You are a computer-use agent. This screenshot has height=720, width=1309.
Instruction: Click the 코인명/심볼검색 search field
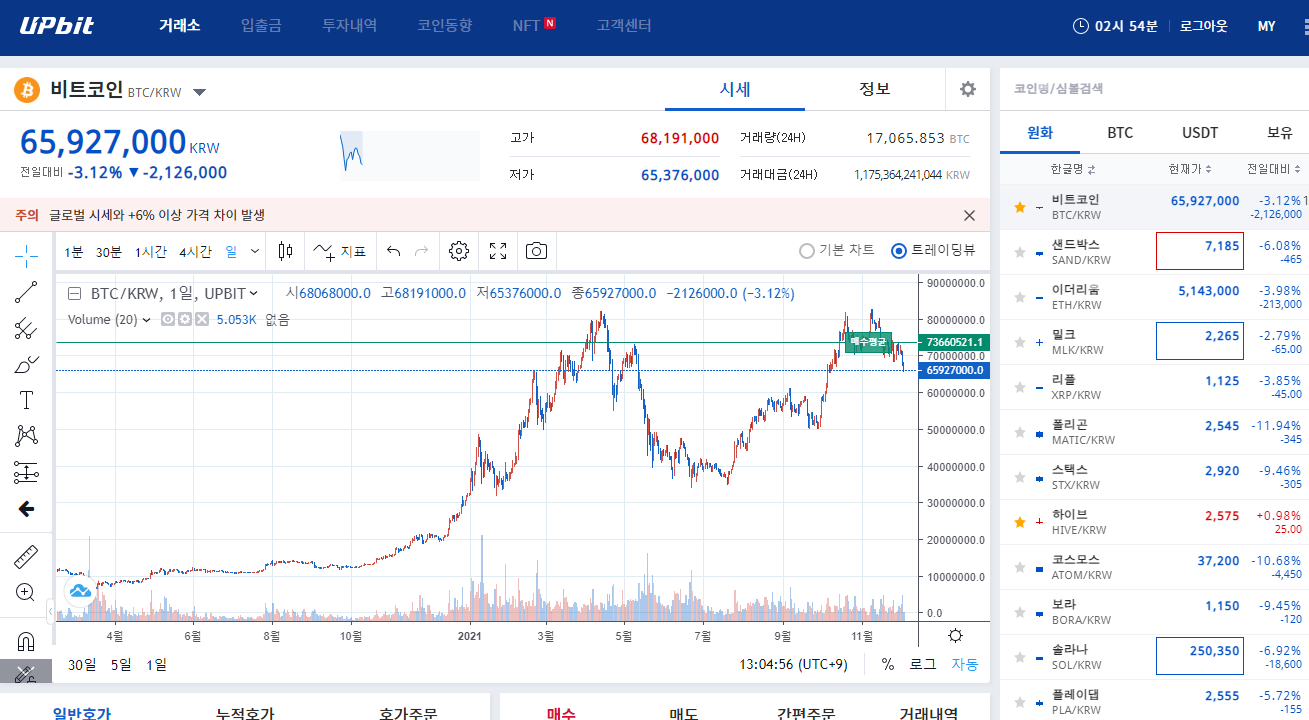(1154, 88)
